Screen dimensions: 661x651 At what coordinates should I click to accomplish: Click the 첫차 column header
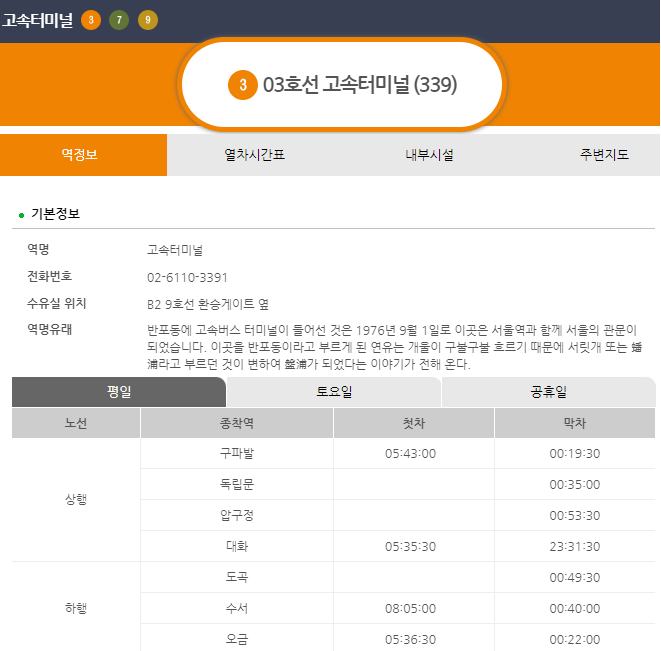coord(414,423)
